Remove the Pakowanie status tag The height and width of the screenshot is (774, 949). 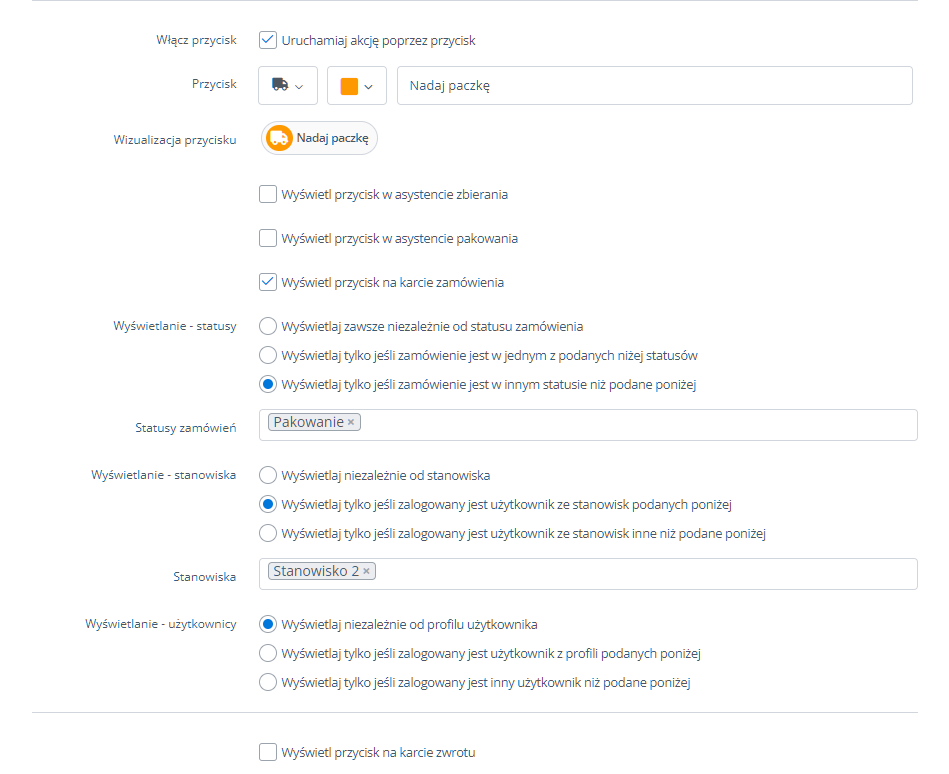coord(351,422)
